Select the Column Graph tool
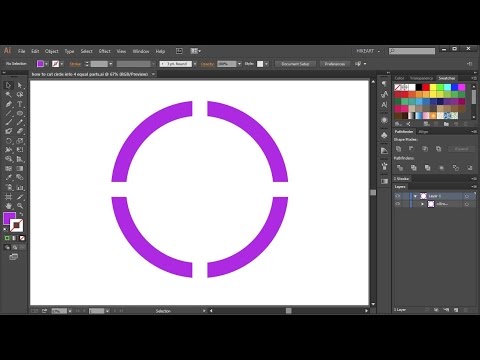 [x=20, y=187]
